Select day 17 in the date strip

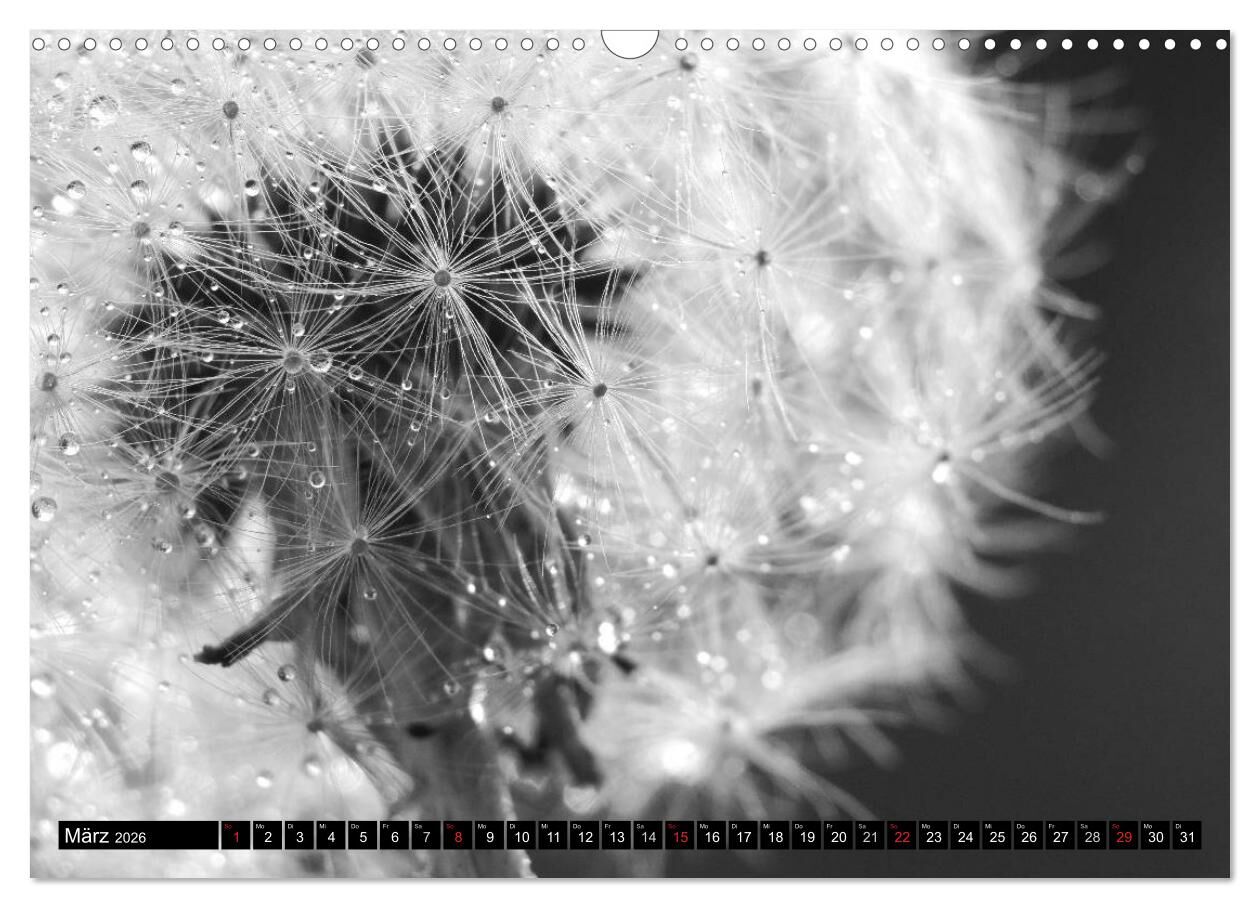742,836
